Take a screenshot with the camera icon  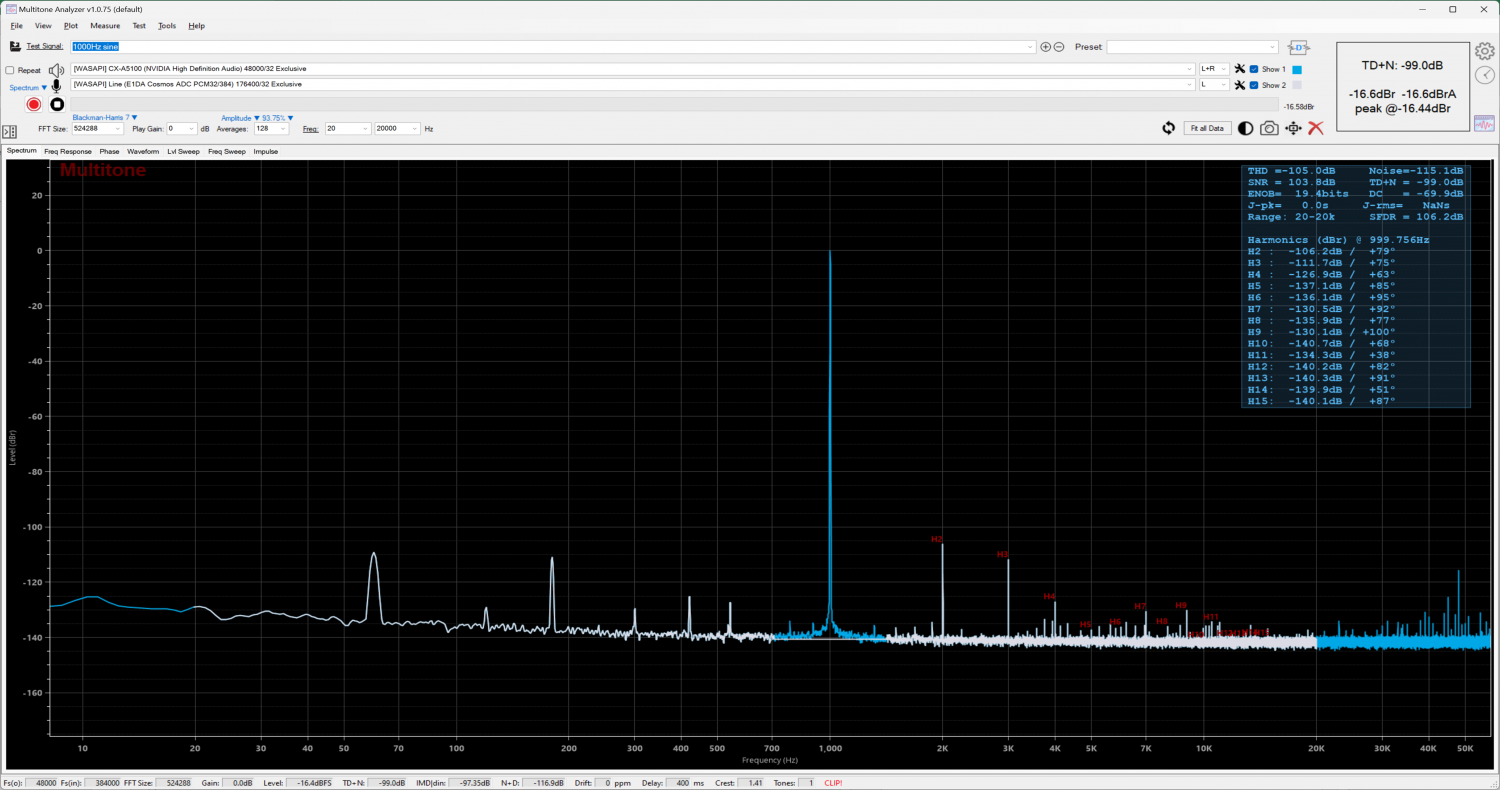pyautogui.click(x=1269, y=128)
